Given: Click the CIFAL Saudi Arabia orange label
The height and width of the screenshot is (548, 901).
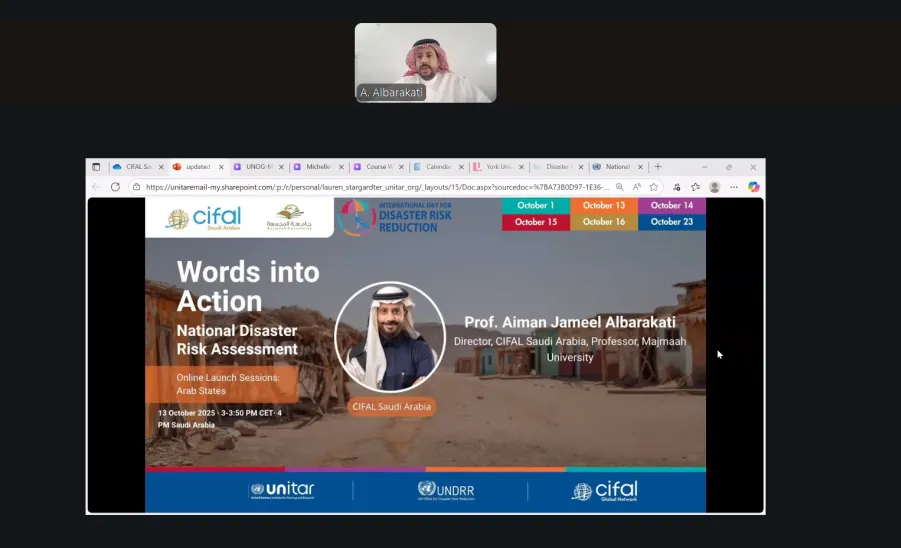Looking at the screenshot, I should click(x=391, y=407).
